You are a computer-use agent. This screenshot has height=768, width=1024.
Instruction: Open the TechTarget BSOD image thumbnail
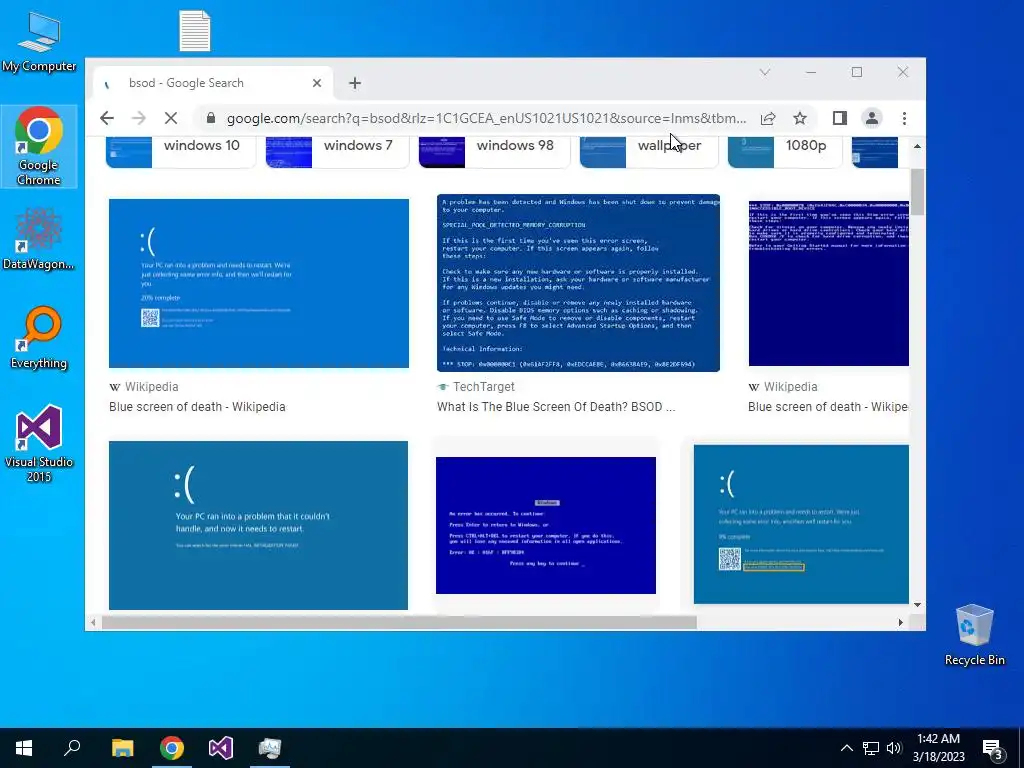tap(578, 283)
